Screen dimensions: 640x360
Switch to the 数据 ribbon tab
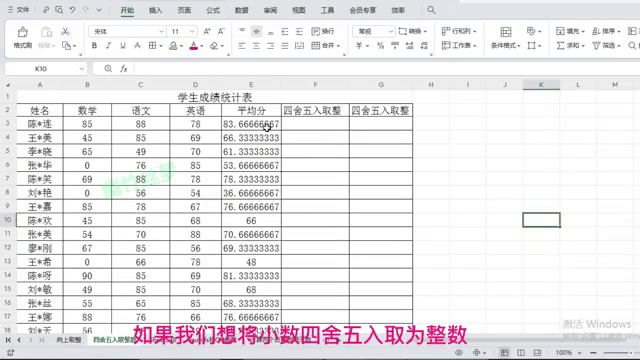coord(241,10)
